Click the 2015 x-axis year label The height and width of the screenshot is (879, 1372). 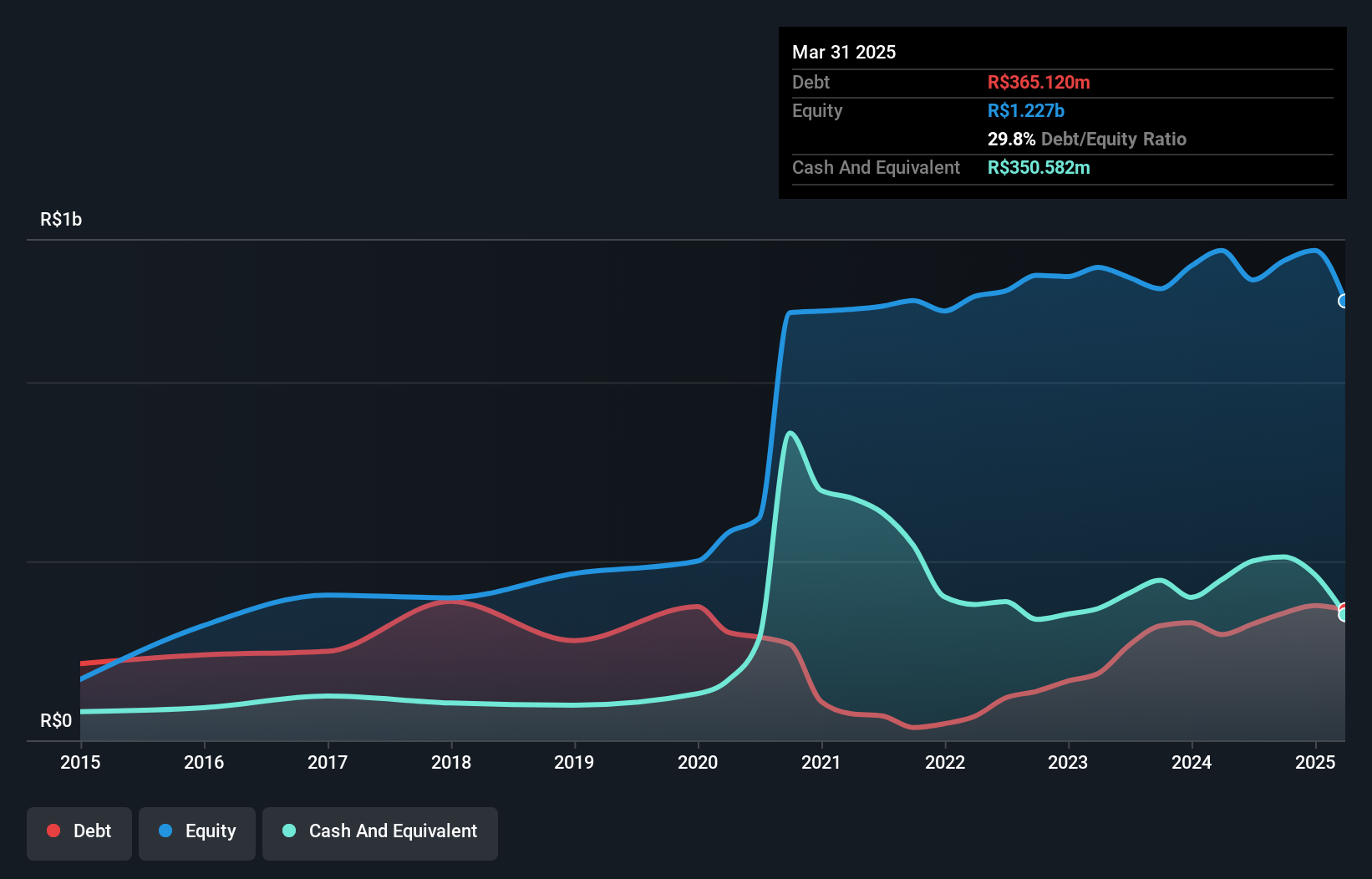coord(80,762)
